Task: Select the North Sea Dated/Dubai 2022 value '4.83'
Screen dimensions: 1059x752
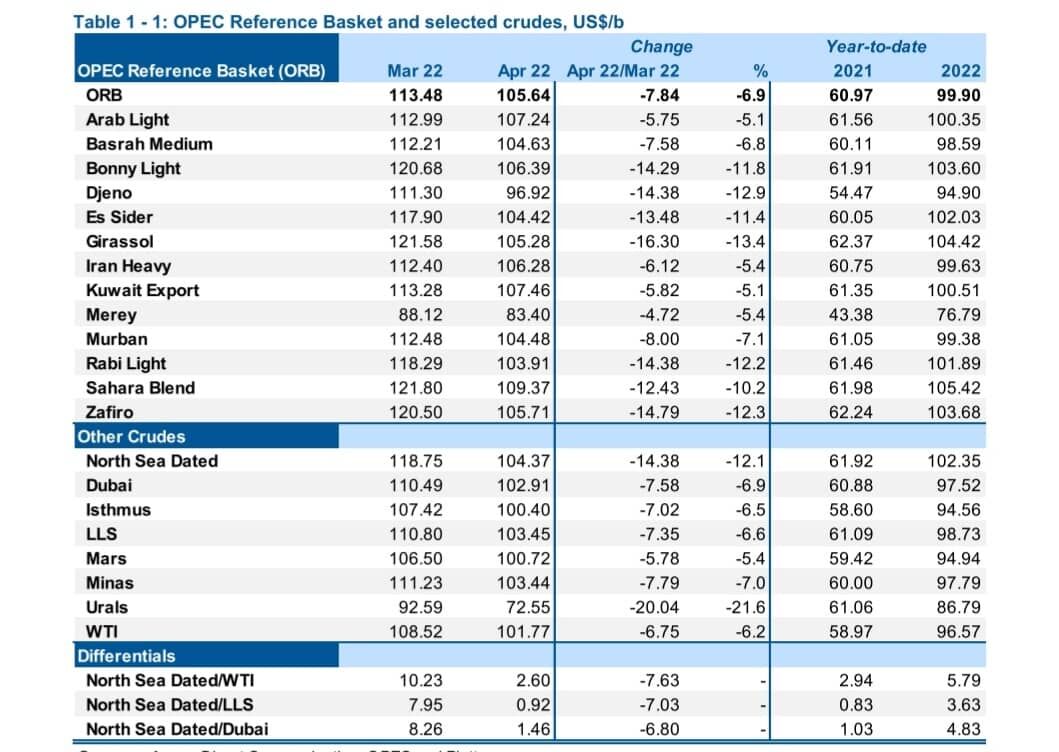Action: click(x=963, y=729)
